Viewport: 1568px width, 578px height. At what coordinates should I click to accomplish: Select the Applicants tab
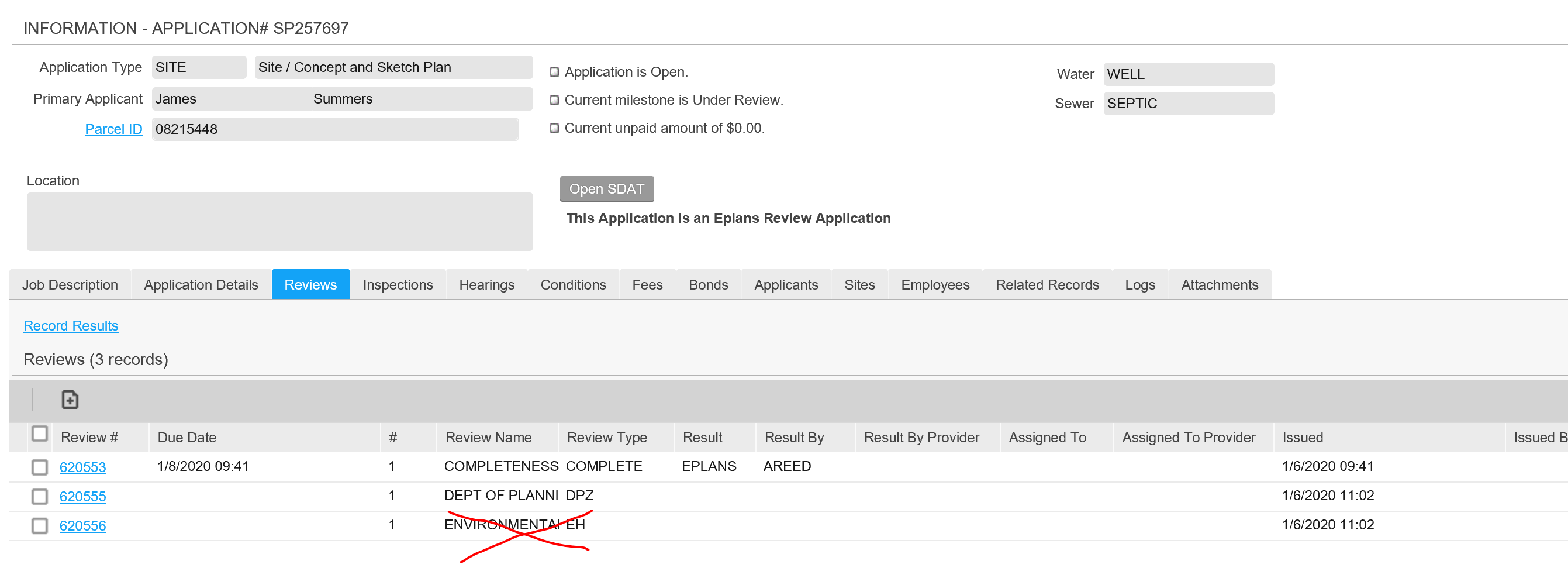pos(786,284)
